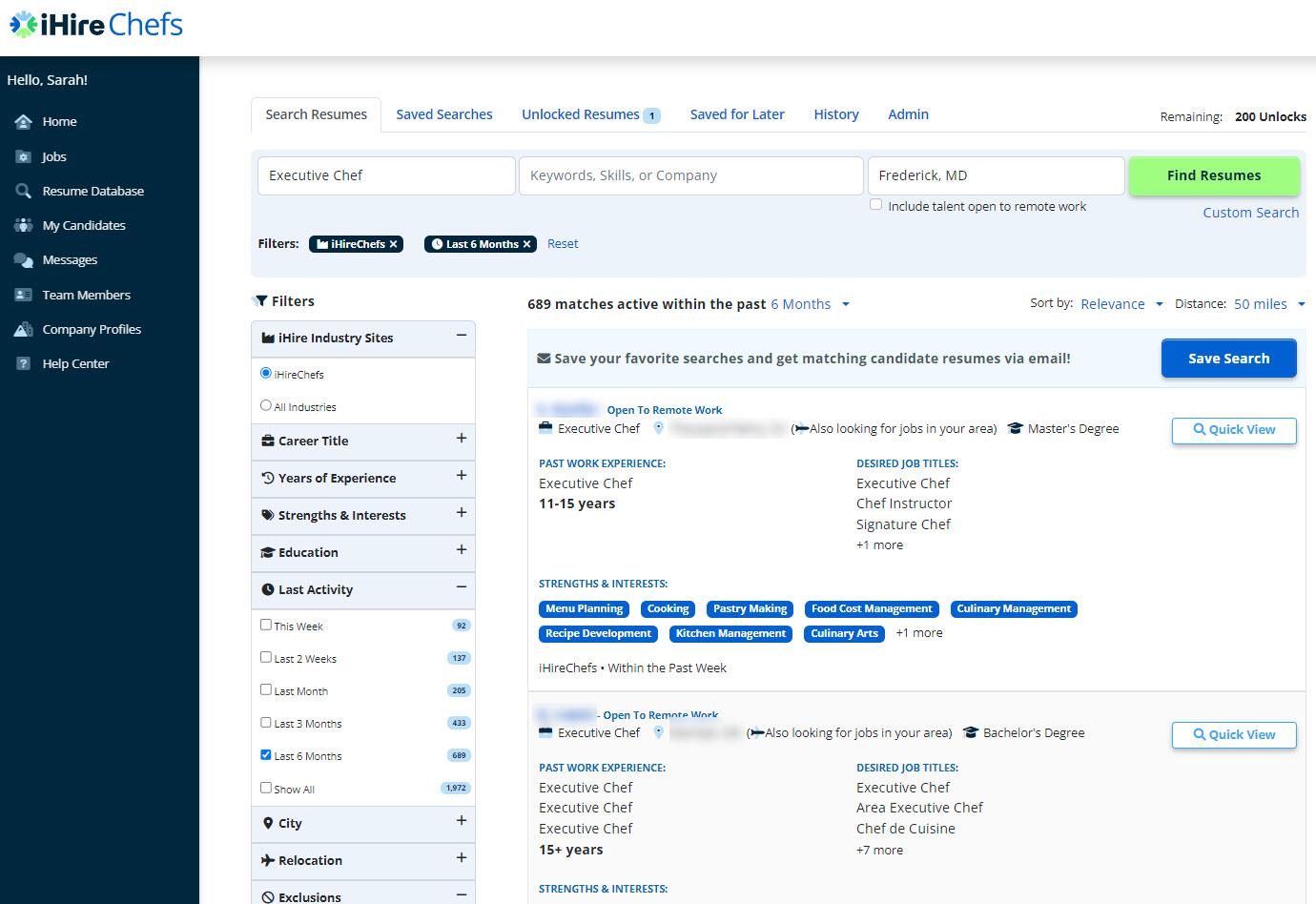Select the All Industries radio button
This screenshot has height=904, width=1316.
point(266,405)
